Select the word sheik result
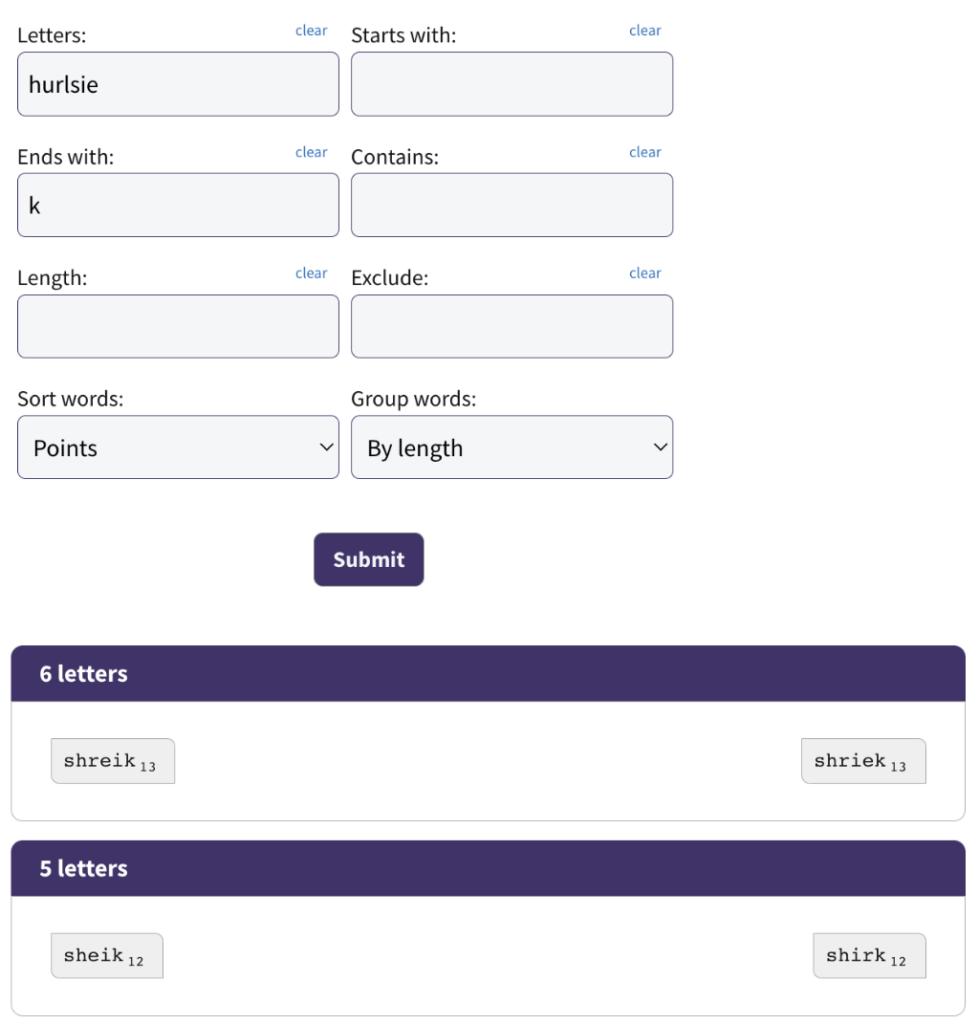Image resolution: width=979 pixels, height=1024 pixels. [106, 955]
